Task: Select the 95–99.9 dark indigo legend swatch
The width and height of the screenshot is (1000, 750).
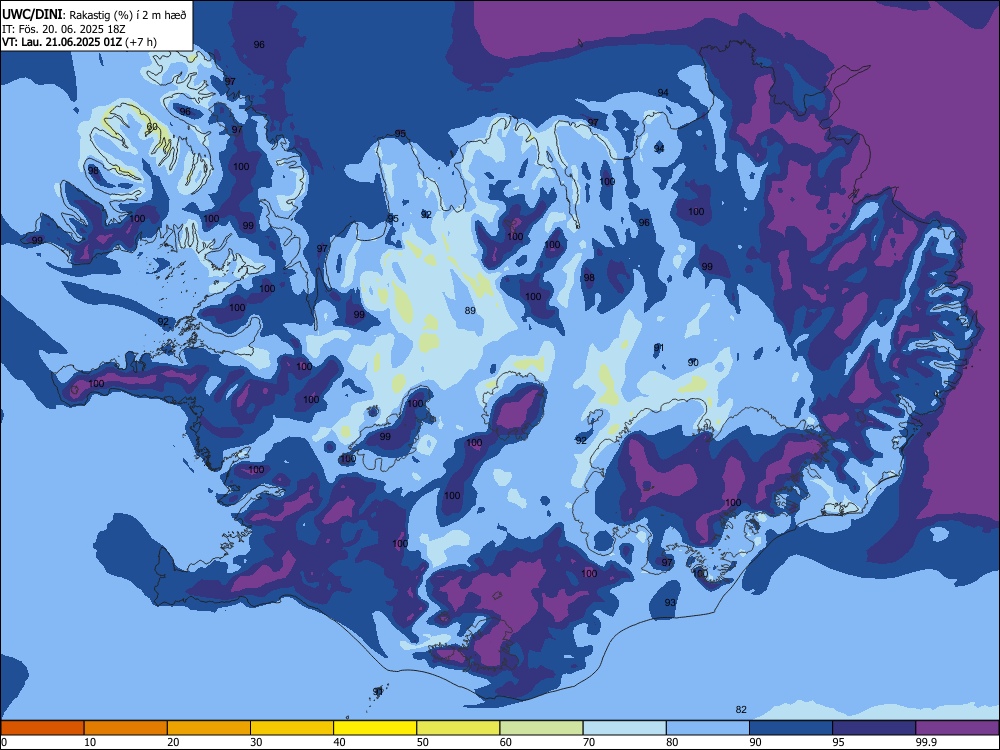Action: click(x=874, y=728)
